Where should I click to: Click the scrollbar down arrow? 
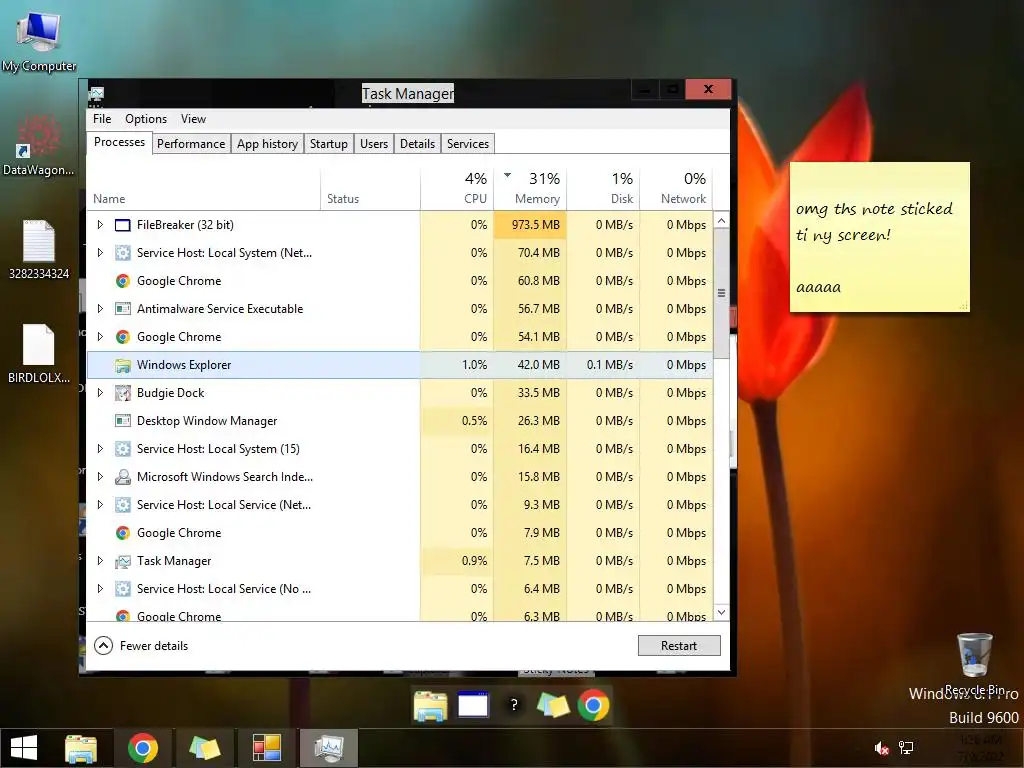(x=721, y=613)
